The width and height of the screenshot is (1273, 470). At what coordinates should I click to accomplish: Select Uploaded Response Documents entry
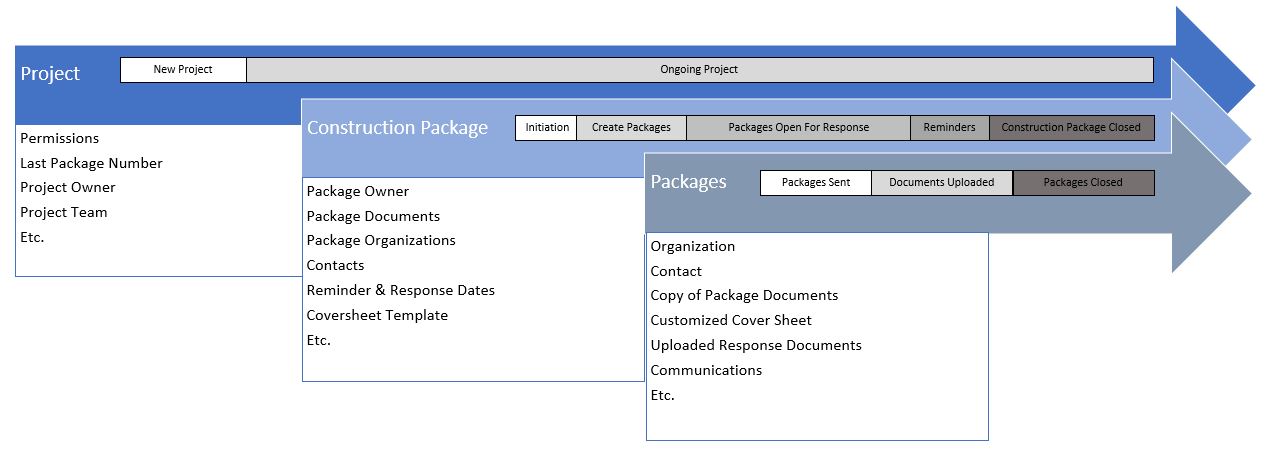pyautogui.click(x=756, y=345)
